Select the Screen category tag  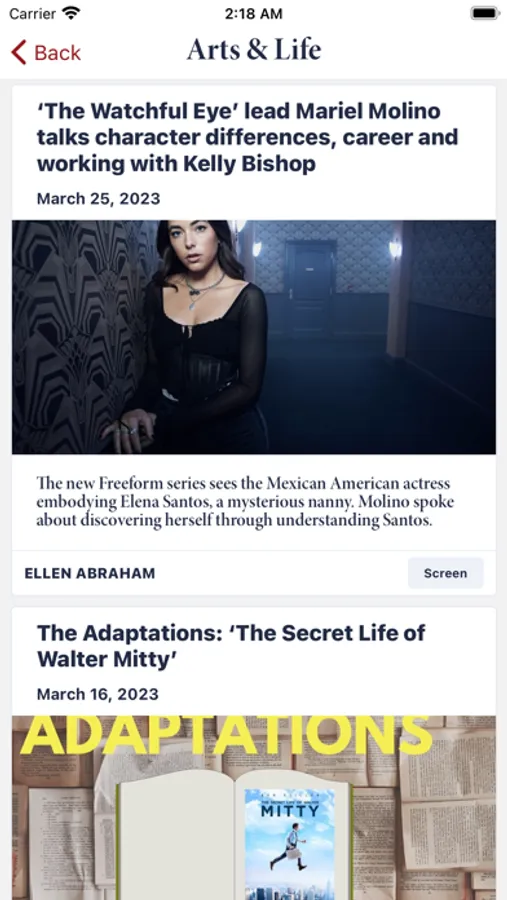(x=446, y=573)
